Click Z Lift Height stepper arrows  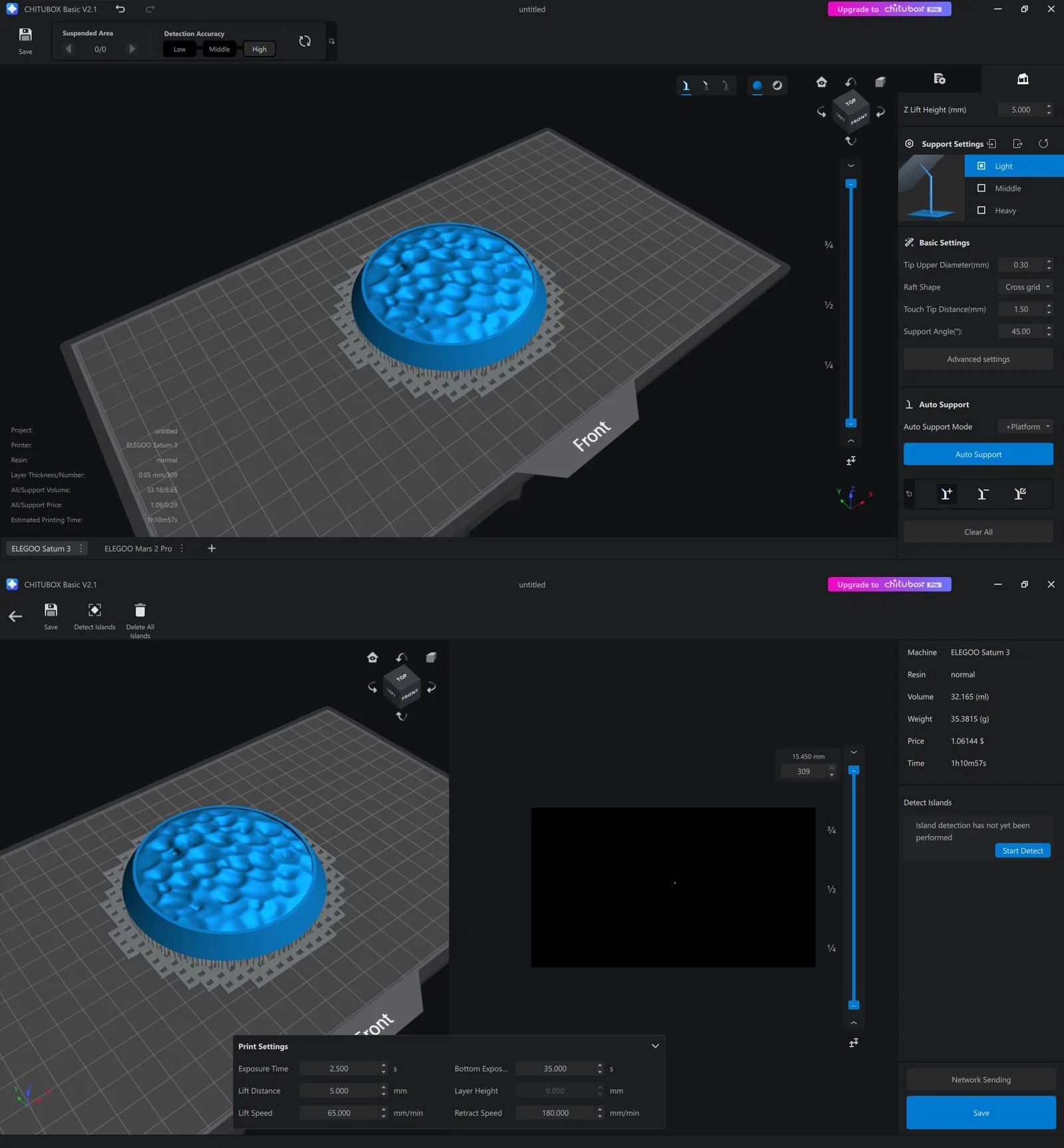pyautogui.click(x=1049, y=110)
